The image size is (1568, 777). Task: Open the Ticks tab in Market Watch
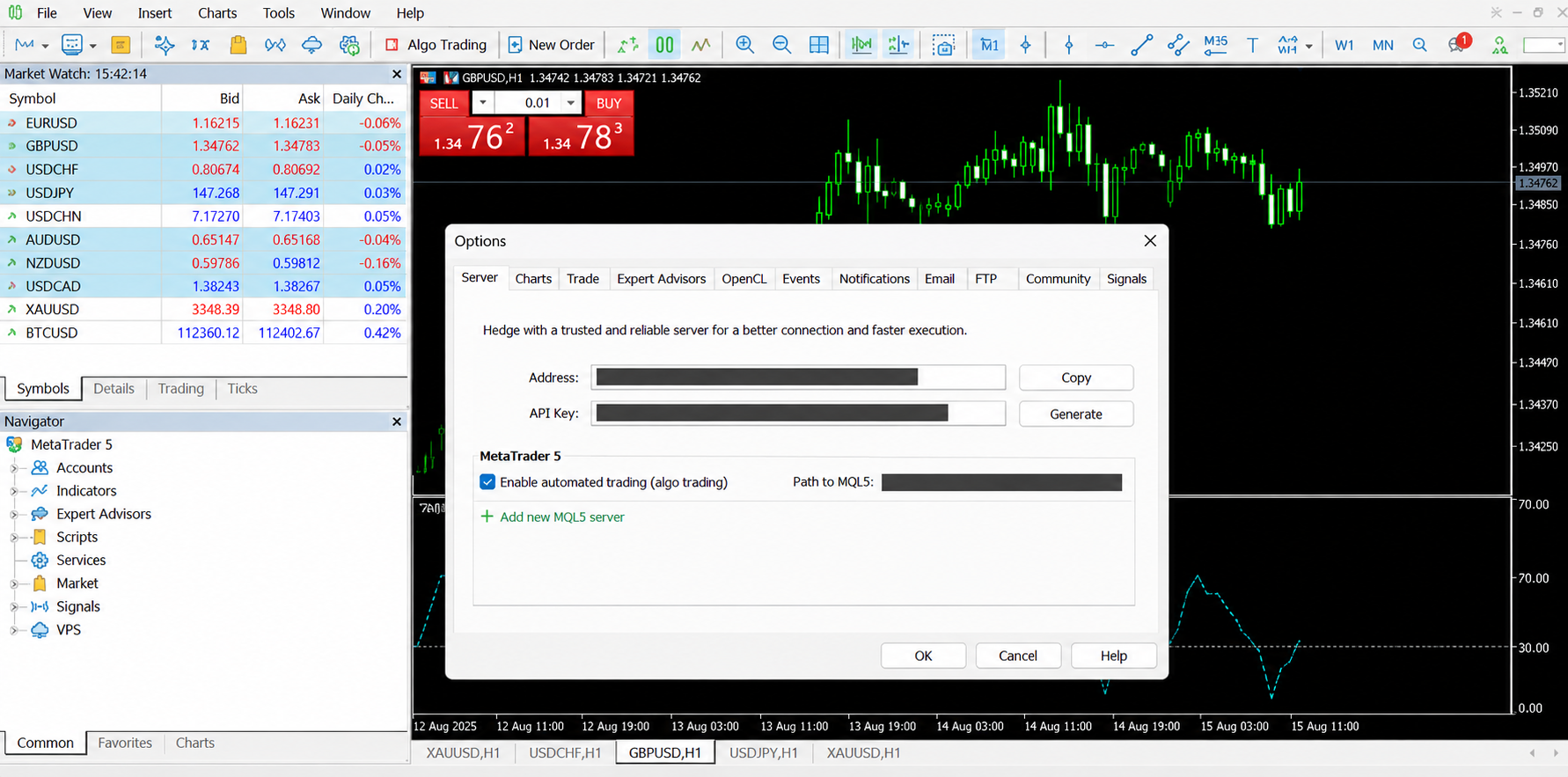click(x=242, y=389)
